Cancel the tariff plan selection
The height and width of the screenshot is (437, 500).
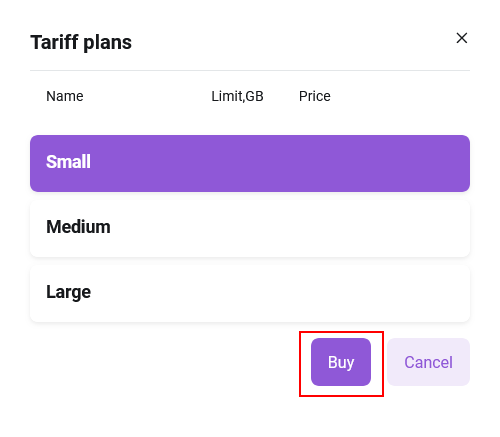[x=428, y=362]
